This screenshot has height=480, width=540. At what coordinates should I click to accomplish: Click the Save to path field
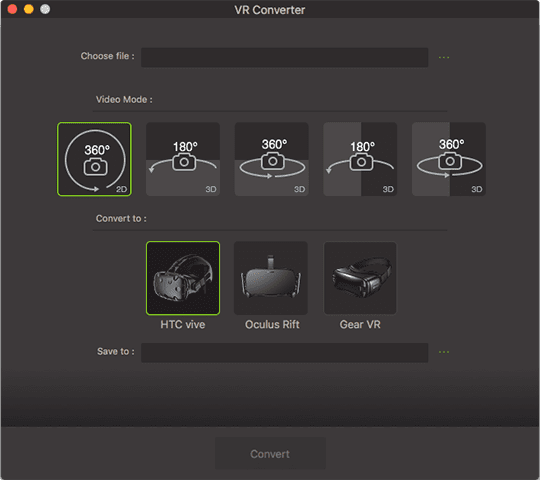point(285,353)
